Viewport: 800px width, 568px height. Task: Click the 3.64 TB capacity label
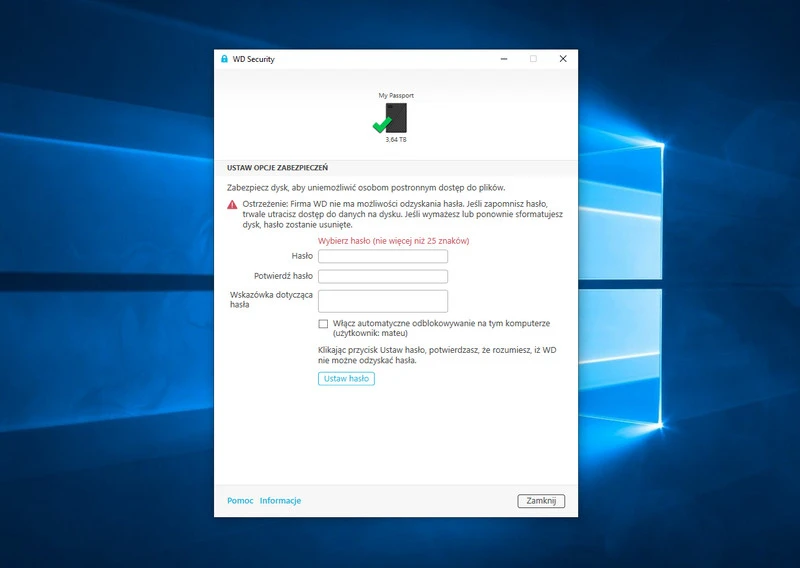click(x=396, y=140)
